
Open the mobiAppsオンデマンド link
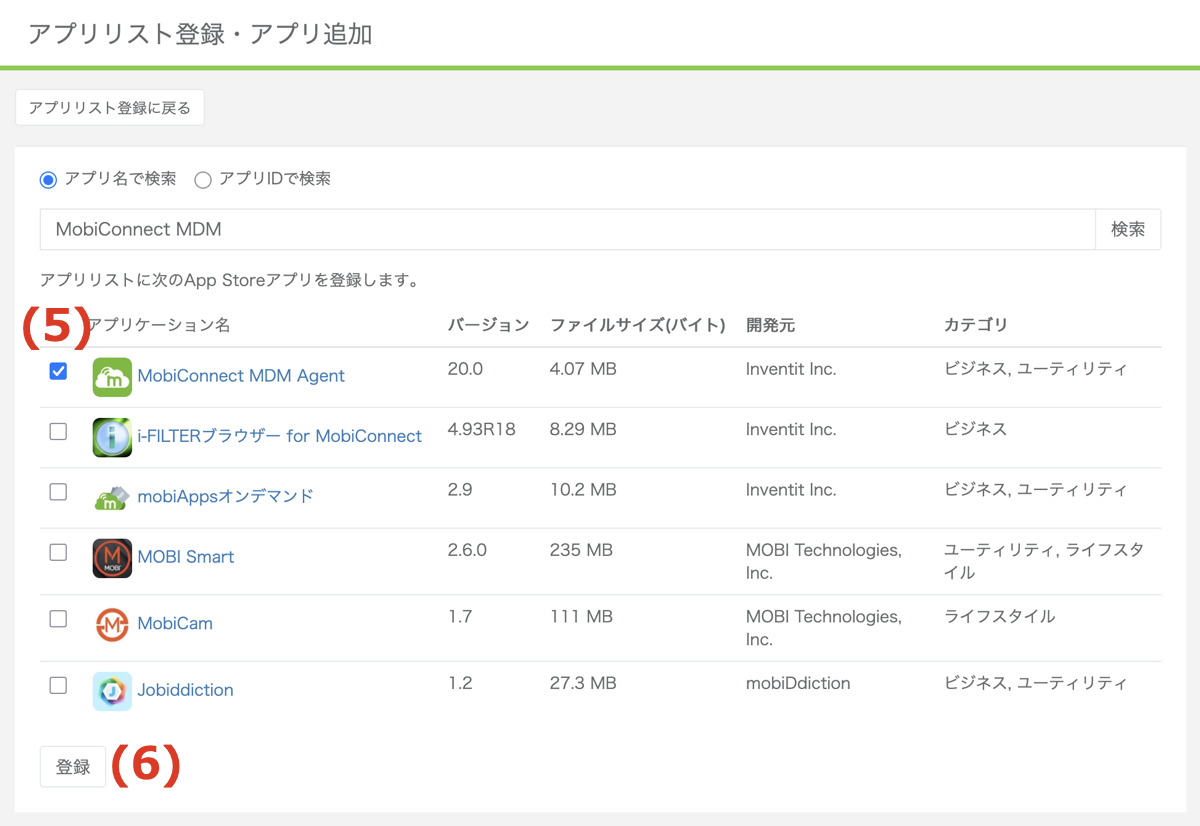tap(226, 496)
